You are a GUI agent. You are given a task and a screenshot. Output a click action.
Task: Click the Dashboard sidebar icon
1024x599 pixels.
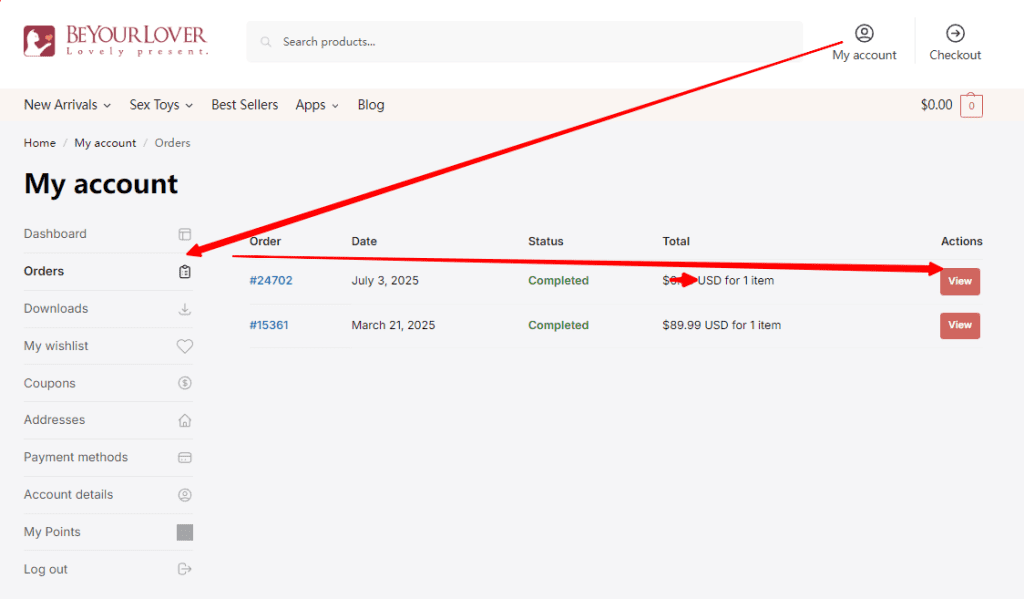click(184, 234)
